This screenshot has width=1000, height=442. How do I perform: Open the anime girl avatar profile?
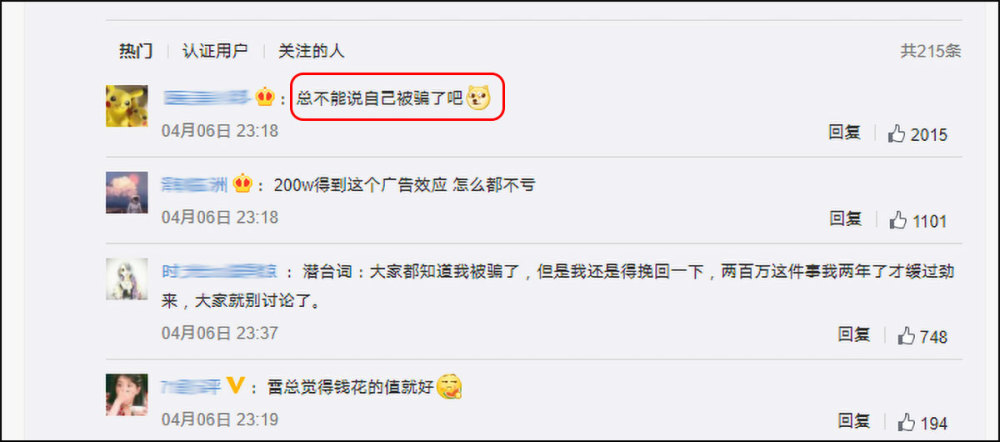click(x=127, y=279)
